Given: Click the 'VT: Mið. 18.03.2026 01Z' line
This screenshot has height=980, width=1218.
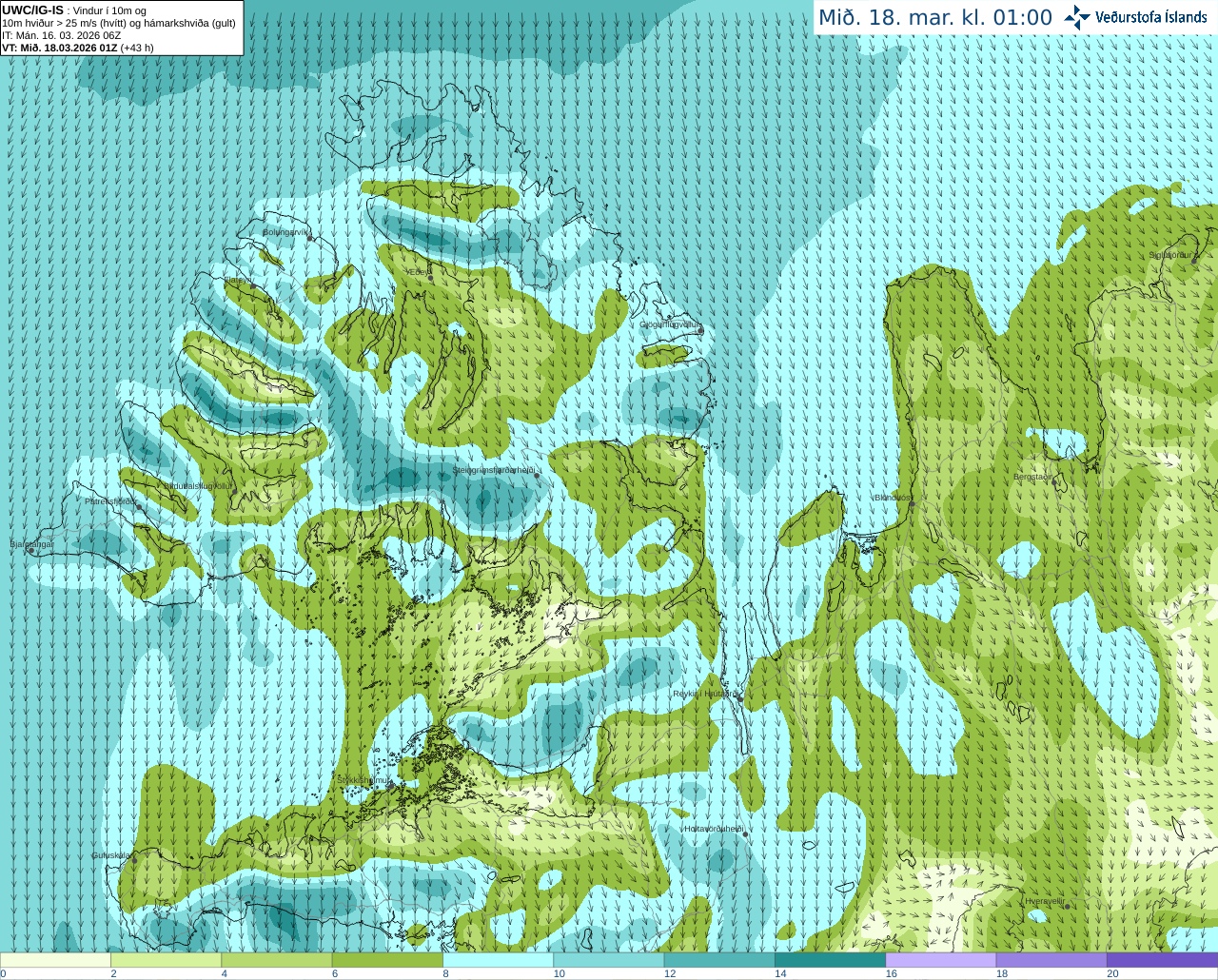Looking at the screenshot, I should [x=78, y=48].
